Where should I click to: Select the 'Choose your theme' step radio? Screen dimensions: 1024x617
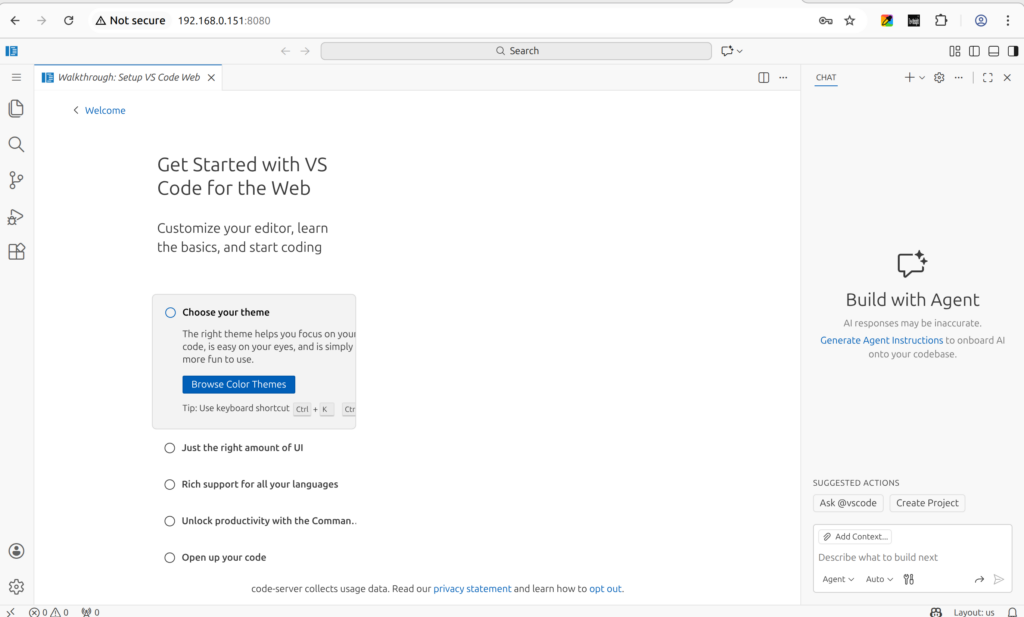170,312
